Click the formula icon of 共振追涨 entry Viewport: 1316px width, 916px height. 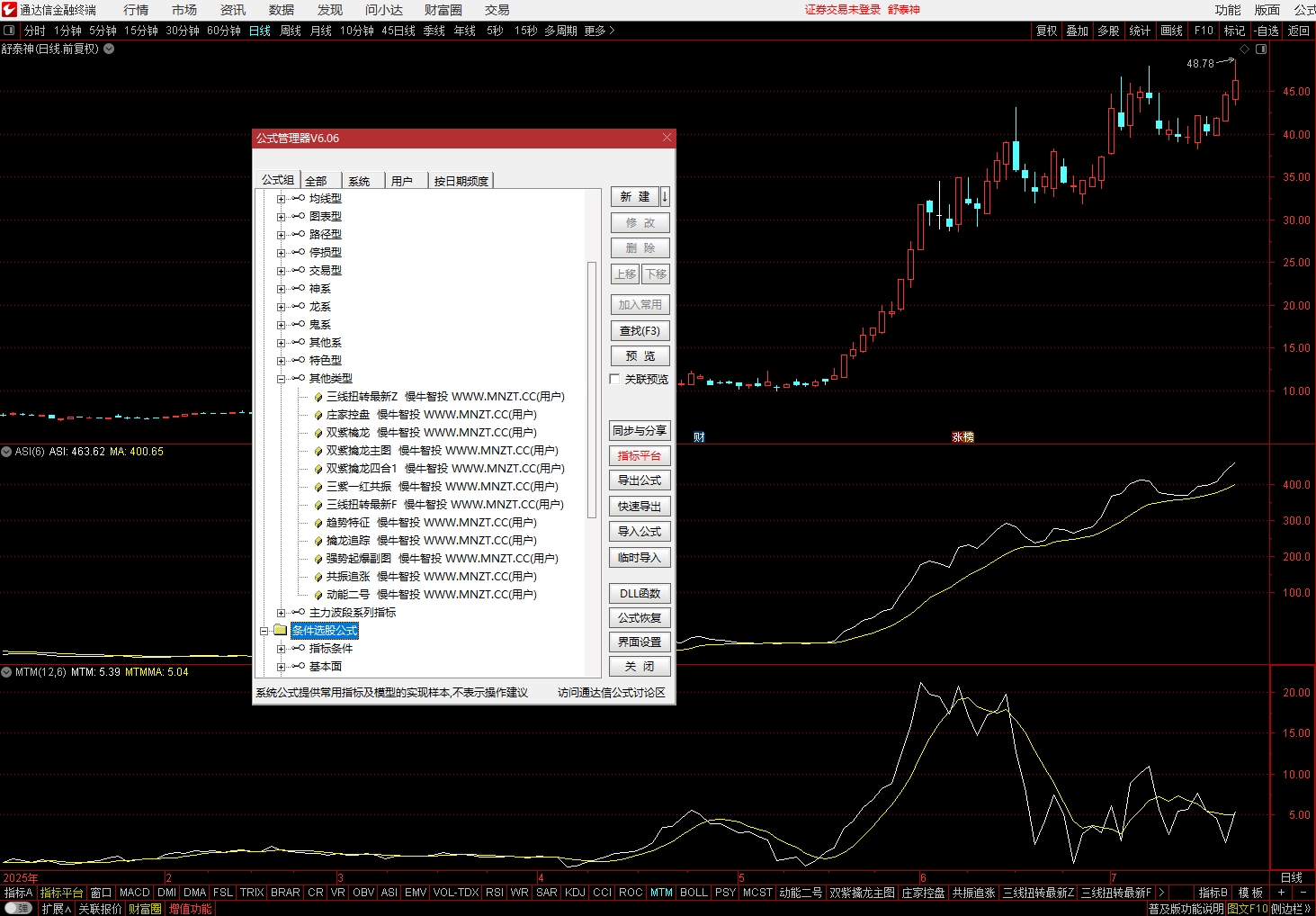coord(318,577)
